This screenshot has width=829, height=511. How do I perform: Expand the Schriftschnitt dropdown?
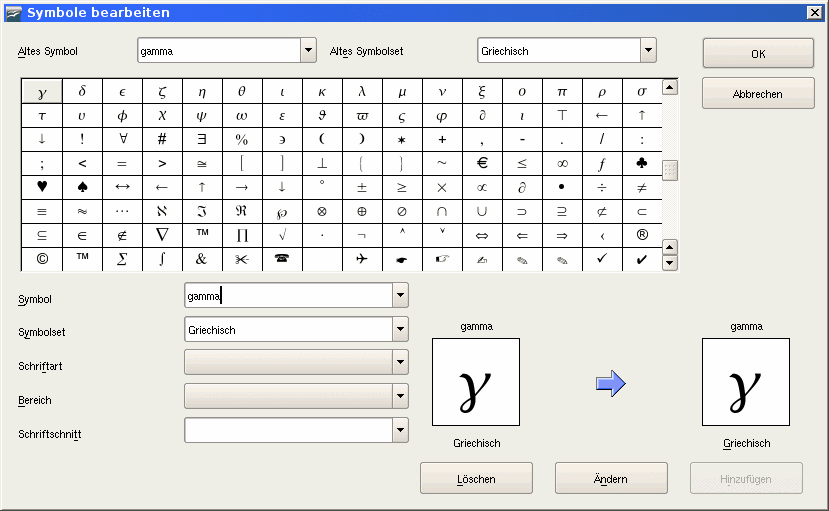(400, 430)
